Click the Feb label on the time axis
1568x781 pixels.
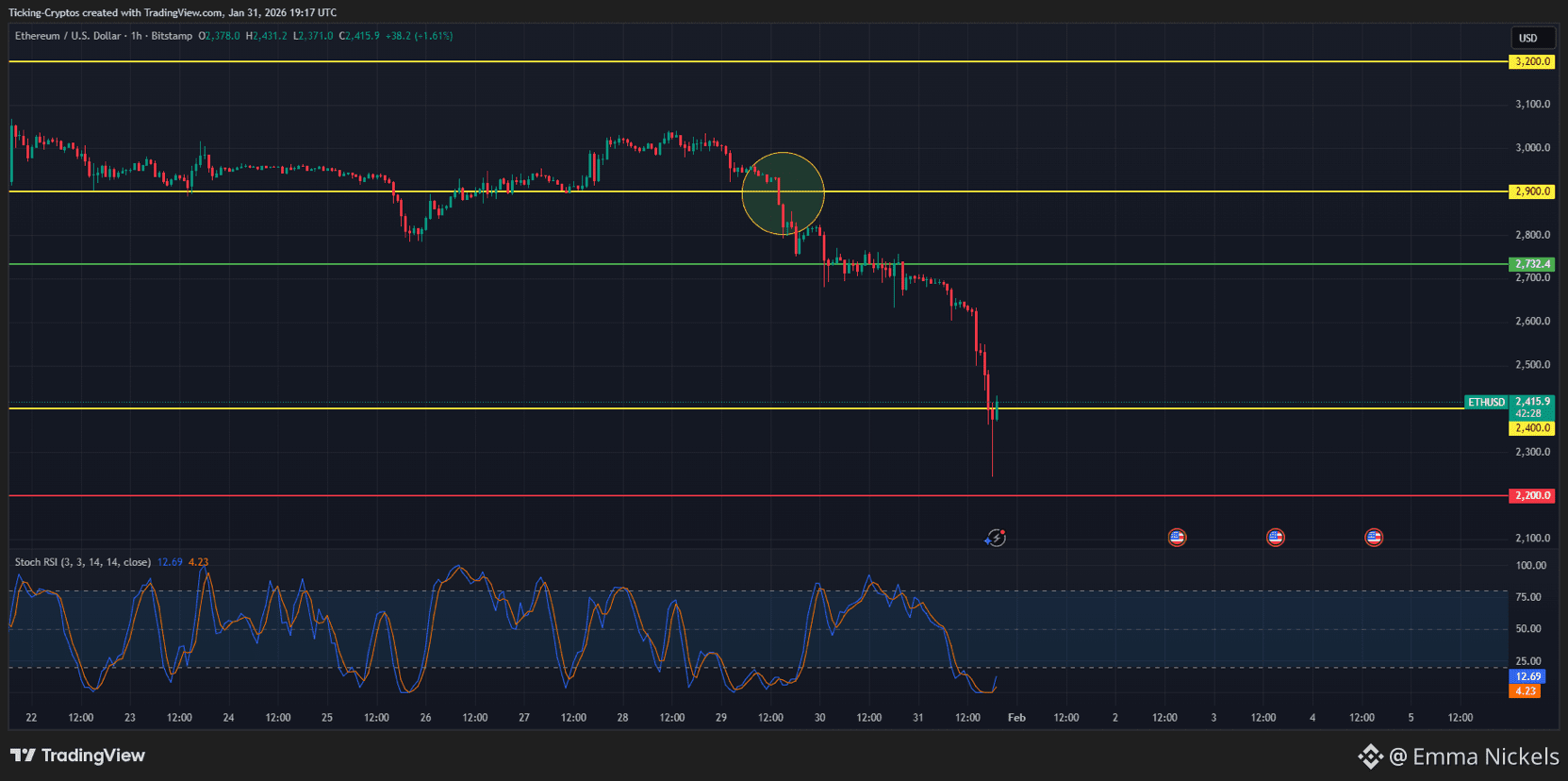pos(1016,718)
